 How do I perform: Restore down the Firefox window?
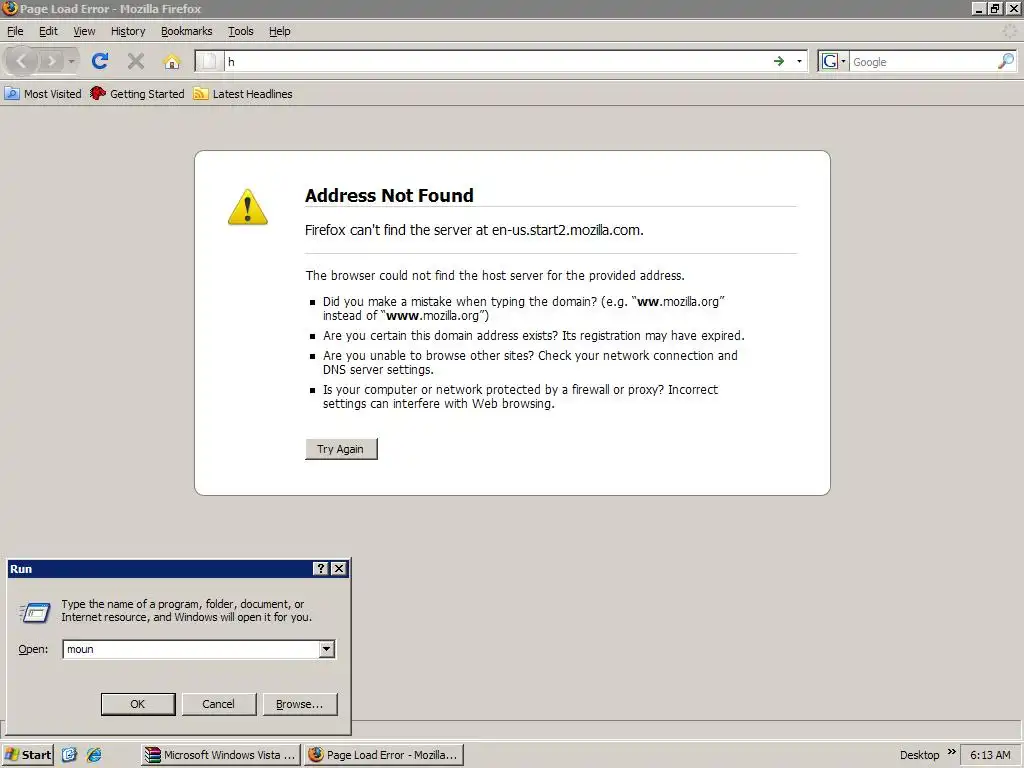(x=995, y=8)
